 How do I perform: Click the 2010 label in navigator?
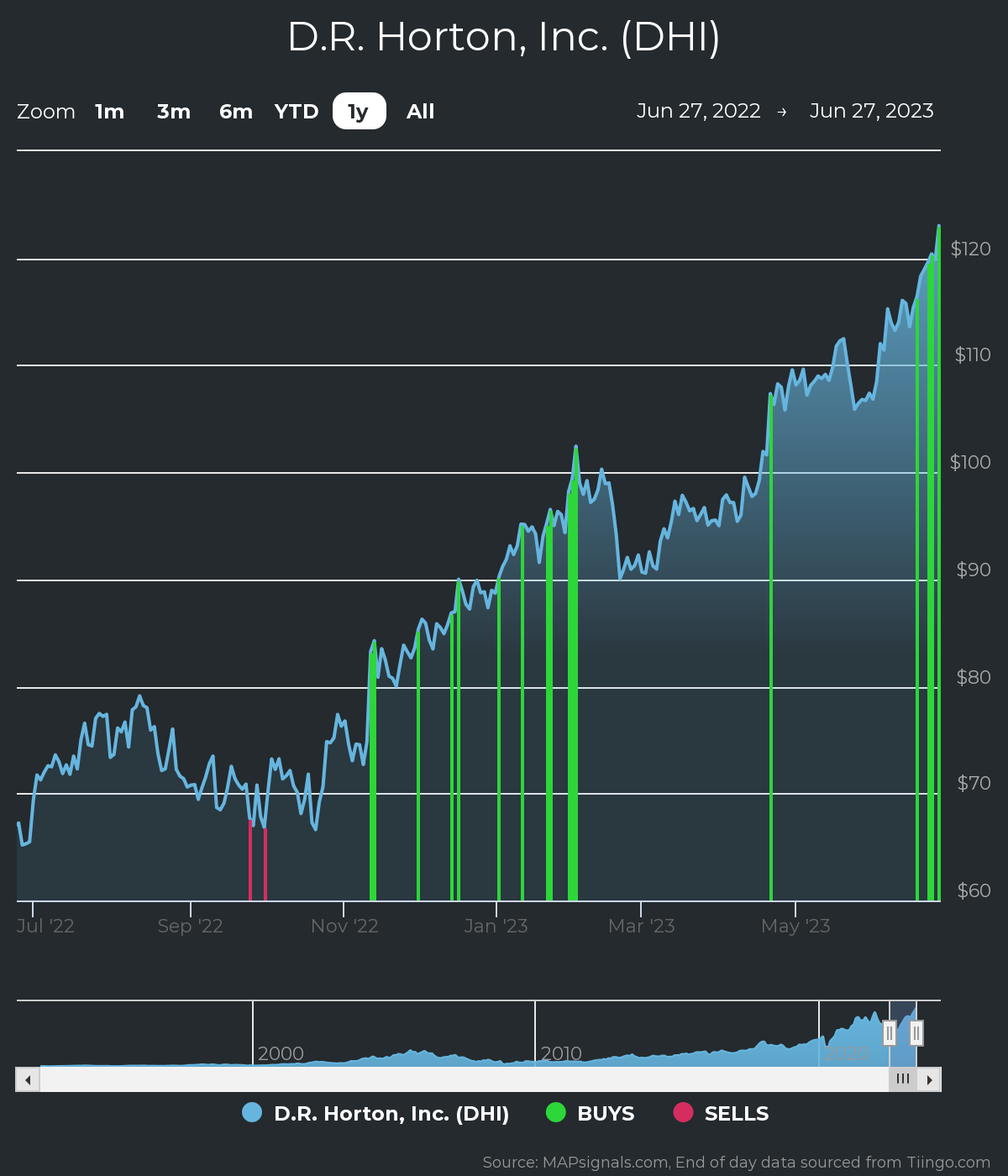click(561, 1053)
